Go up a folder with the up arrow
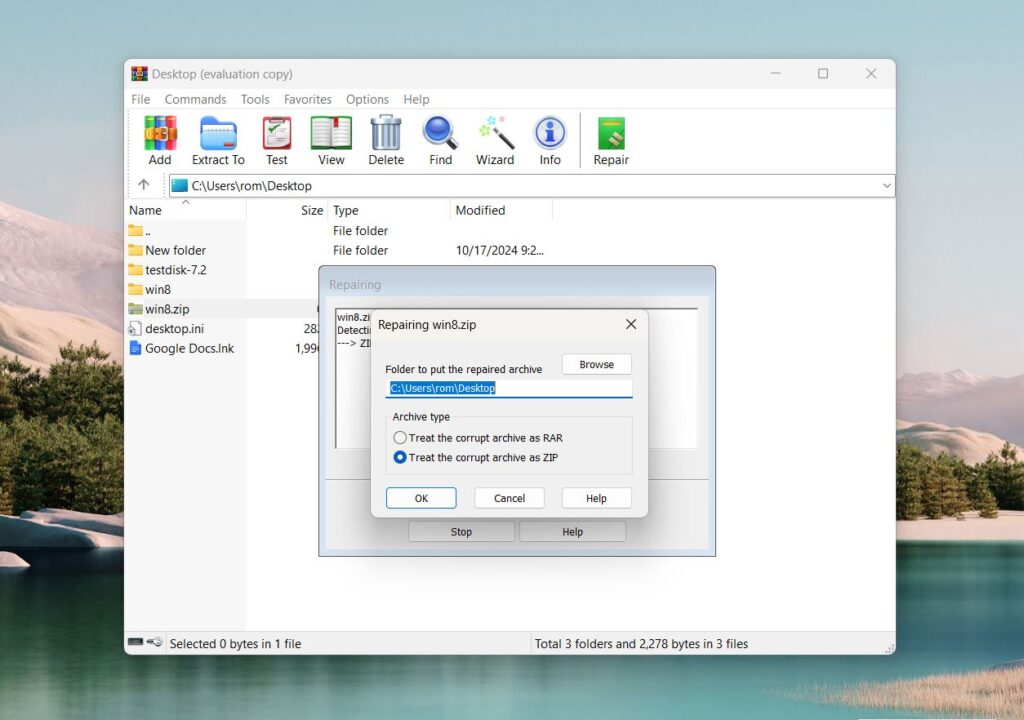Image resolution: width=1024 pixels, height=720 pixels. point(143,185)
